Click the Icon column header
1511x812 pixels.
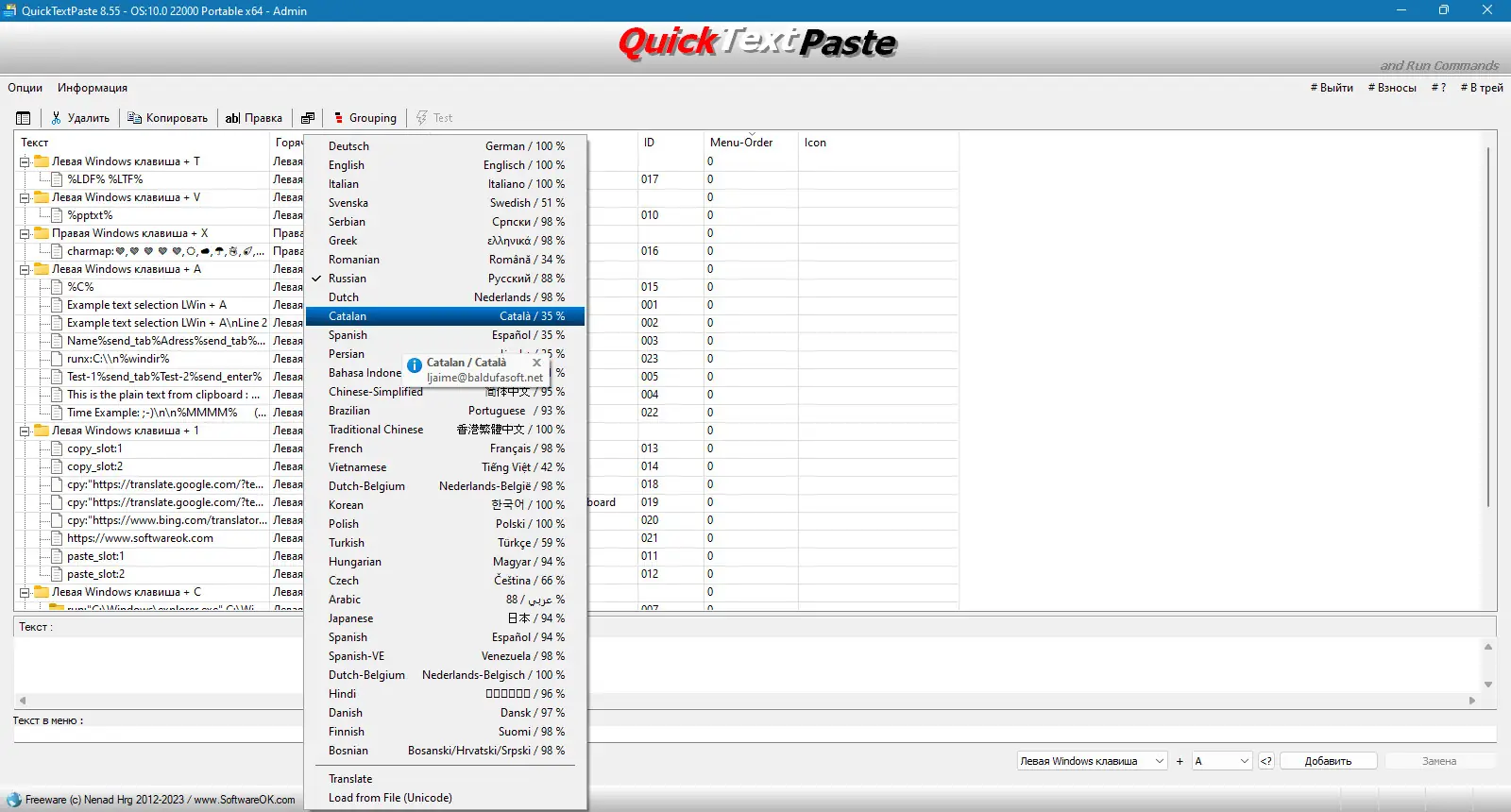tap(878, 143)
